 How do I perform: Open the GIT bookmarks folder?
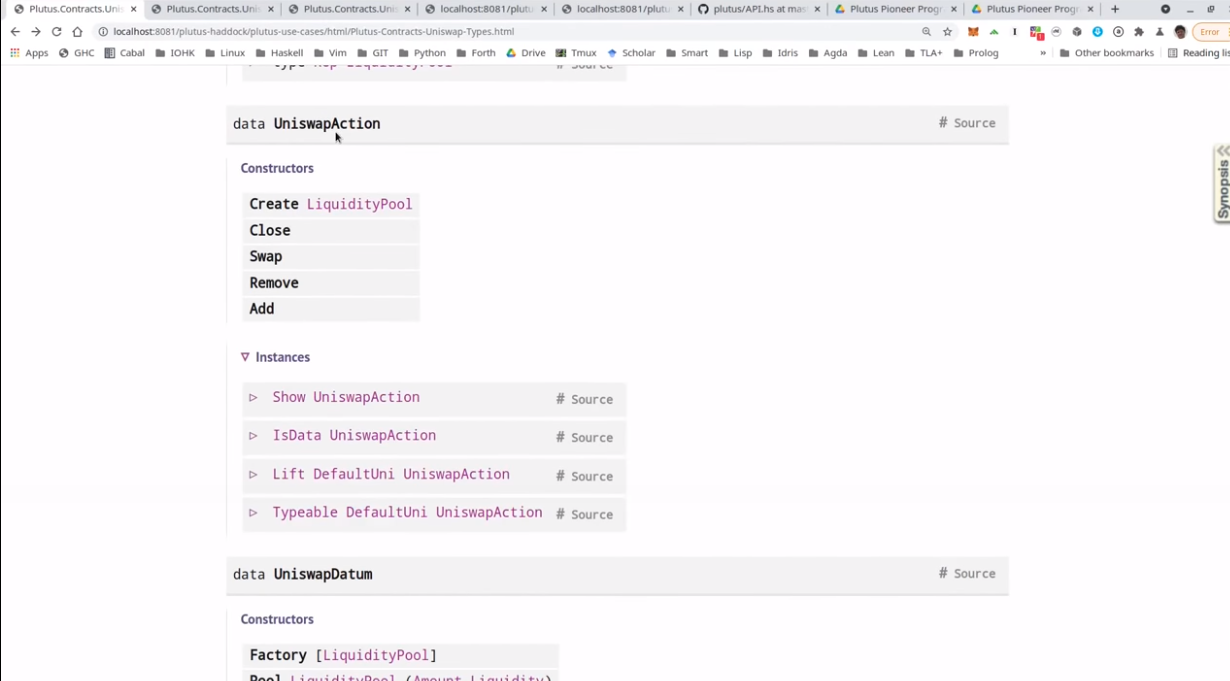[x=373, y=53]
